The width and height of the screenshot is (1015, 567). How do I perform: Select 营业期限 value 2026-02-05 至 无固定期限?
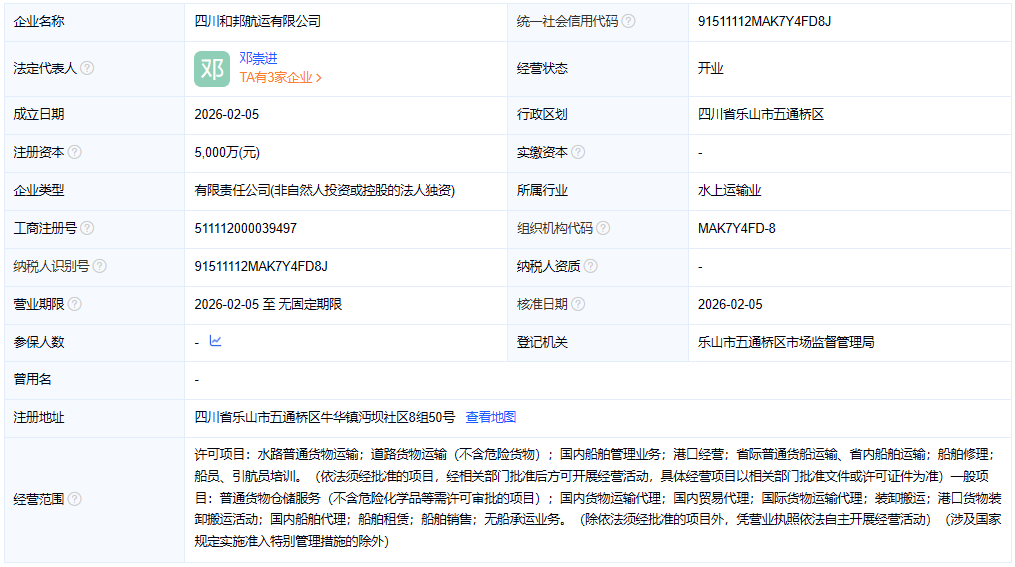pos(268,304)
